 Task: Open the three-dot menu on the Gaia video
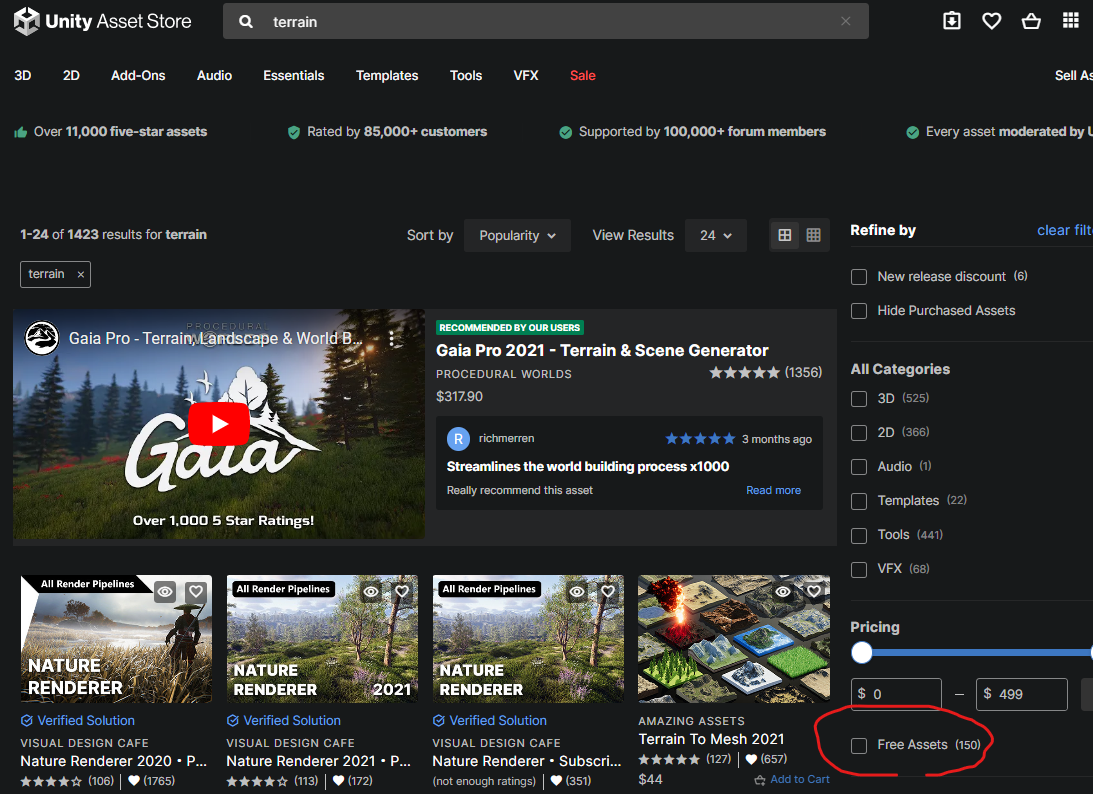(392, 340)
